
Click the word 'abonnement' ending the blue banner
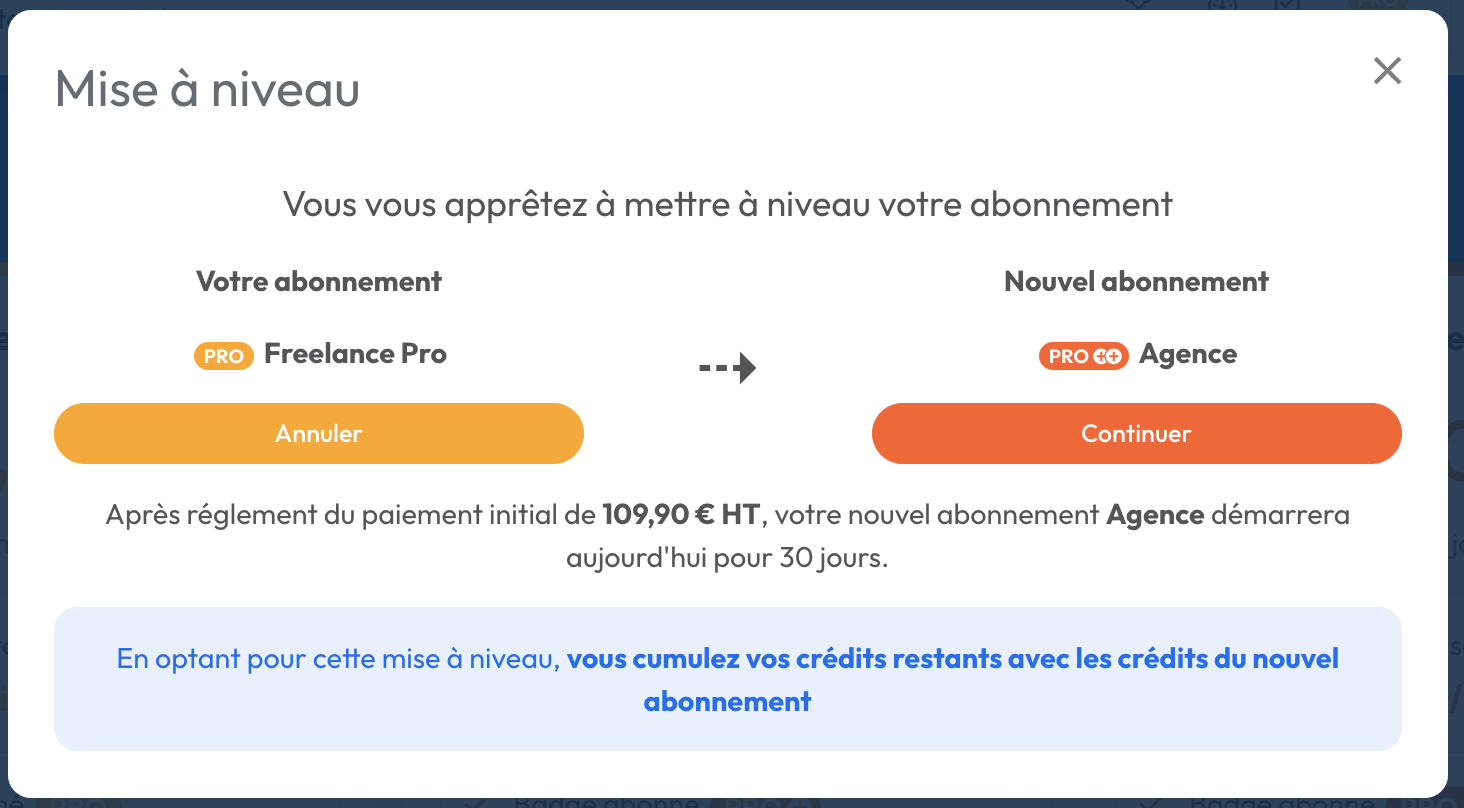tap(727, 701)
